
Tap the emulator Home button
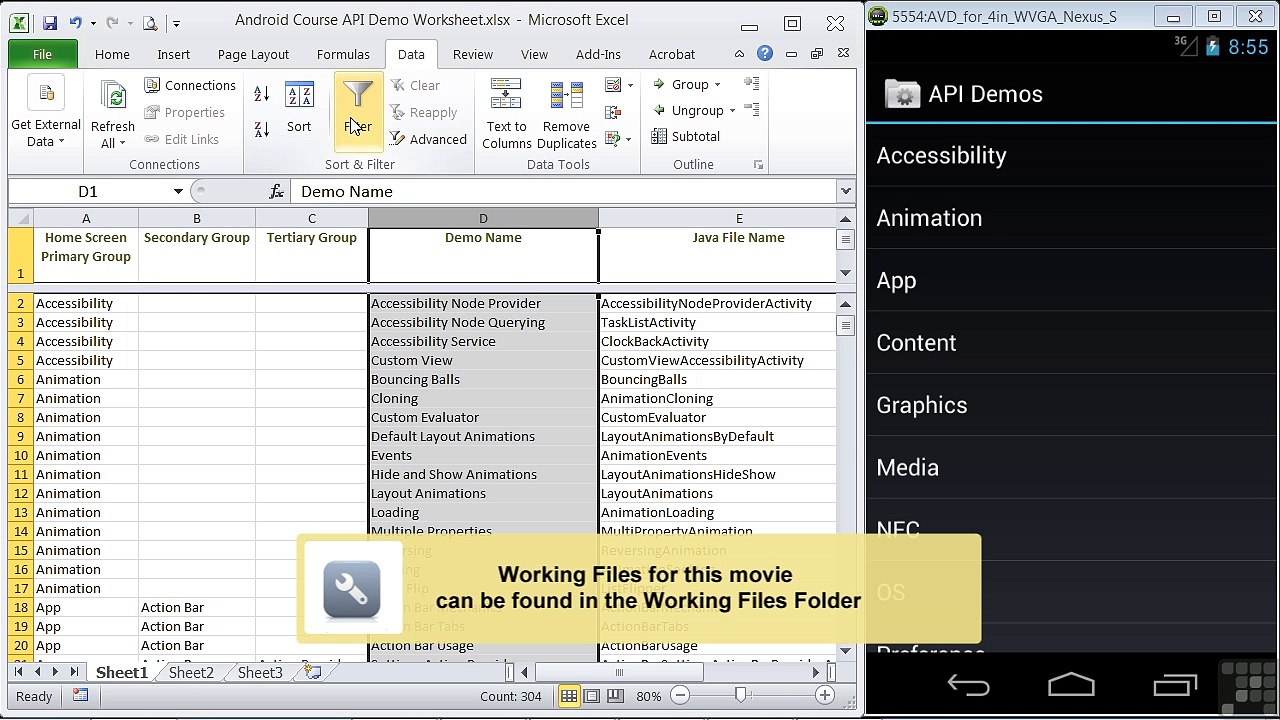[x=1071, y=685]
